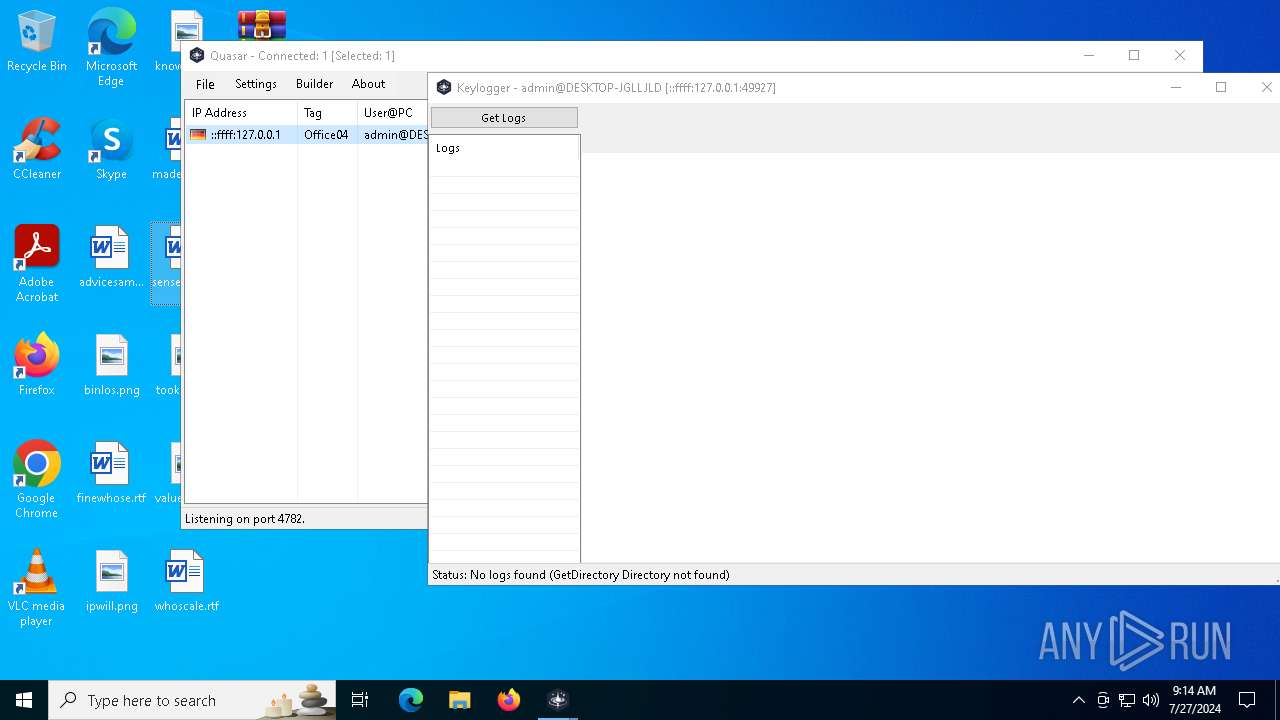This screenshot has width=1280, height=720.
Task: Click the Get Logs button
Action: [504, 118]
